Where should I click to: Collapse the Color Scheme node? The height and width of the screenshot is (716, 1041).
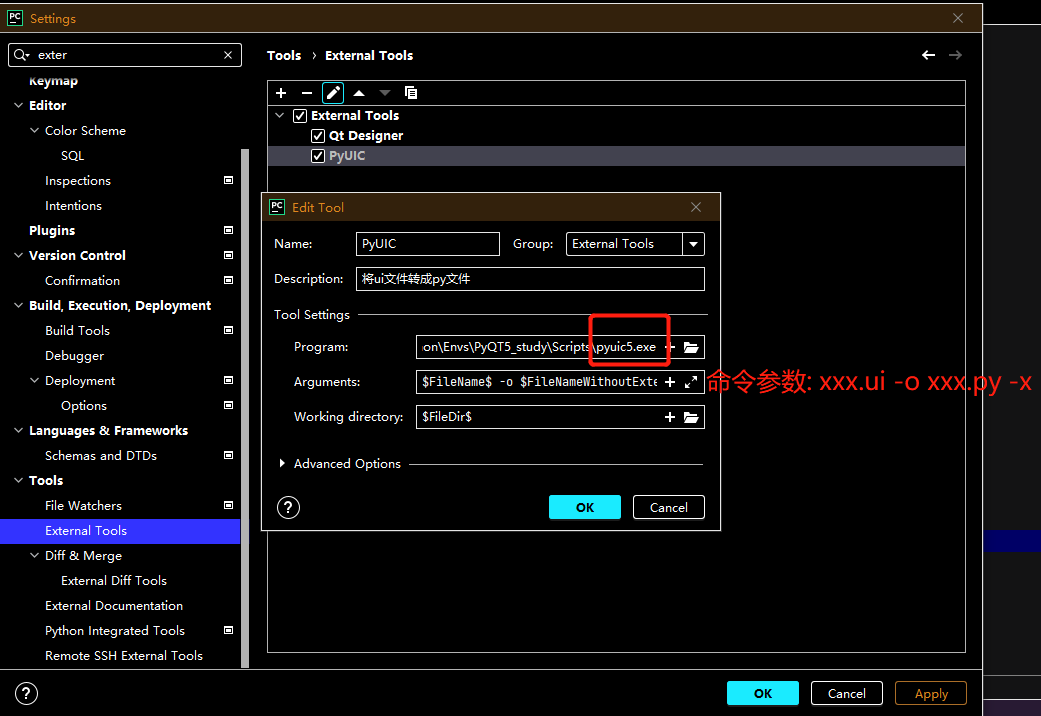35,131
